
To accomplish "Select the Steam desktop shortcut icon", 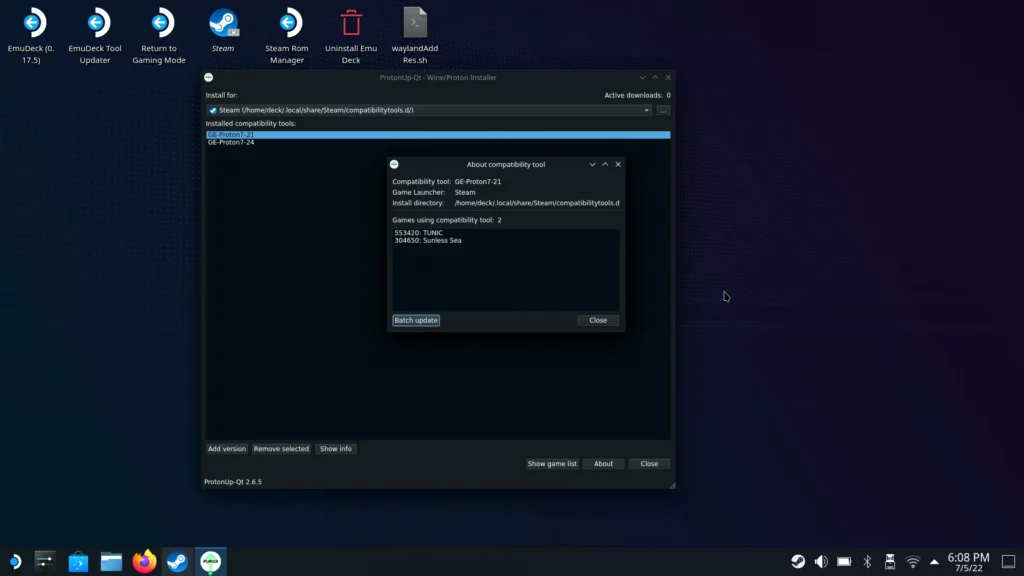I will 223,31.
